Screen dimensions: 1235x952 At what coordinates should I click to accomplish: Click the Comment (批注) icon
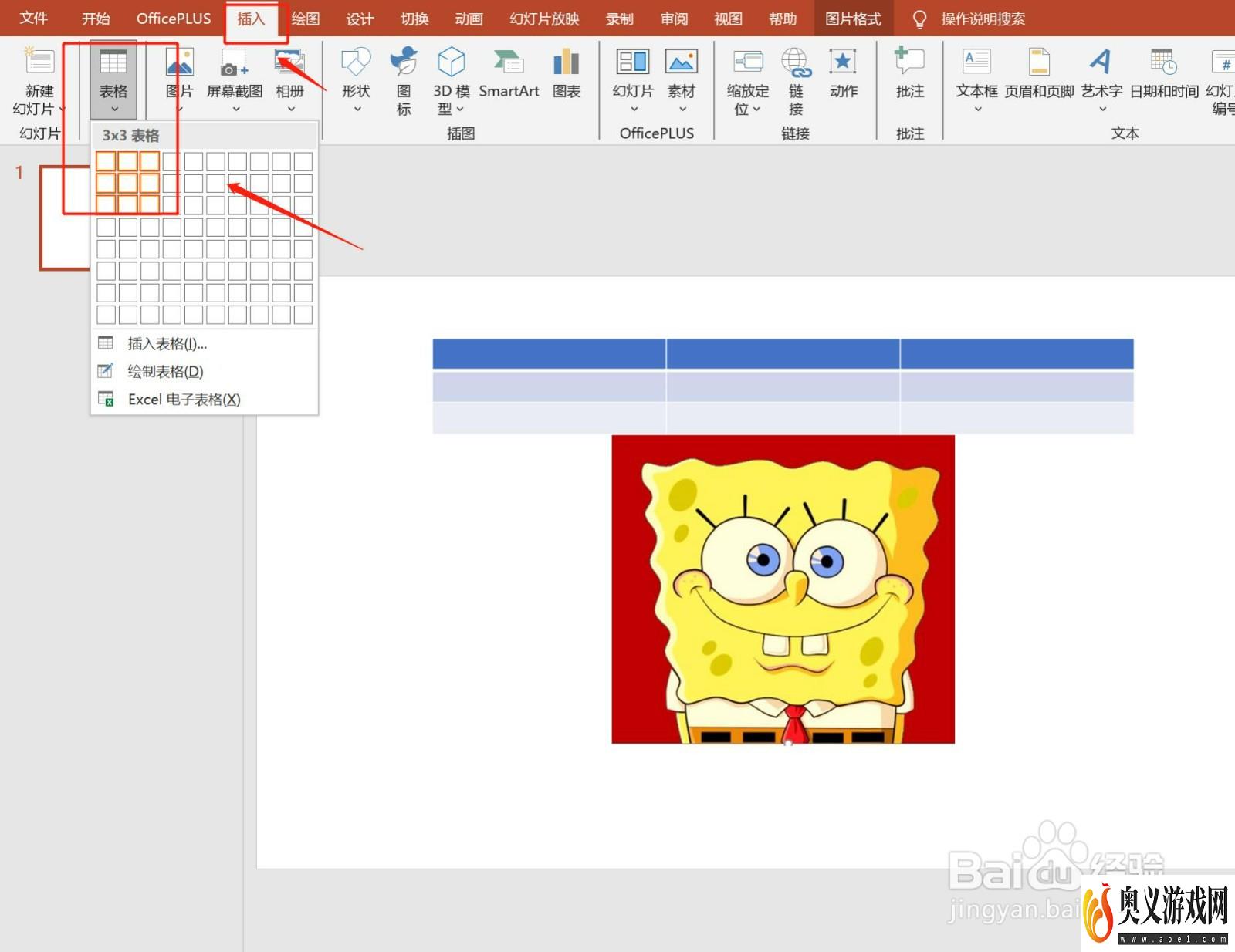[x=909, y=61]
